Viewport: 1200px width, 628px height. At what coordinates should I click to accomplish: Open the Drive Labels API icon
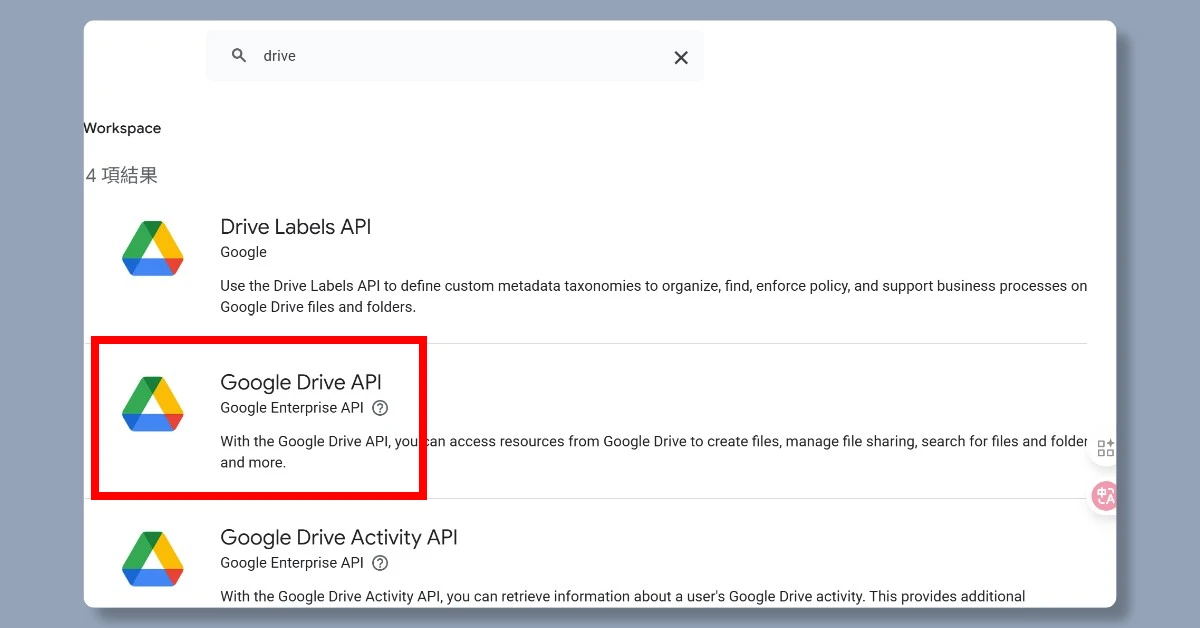click(153, 249)
